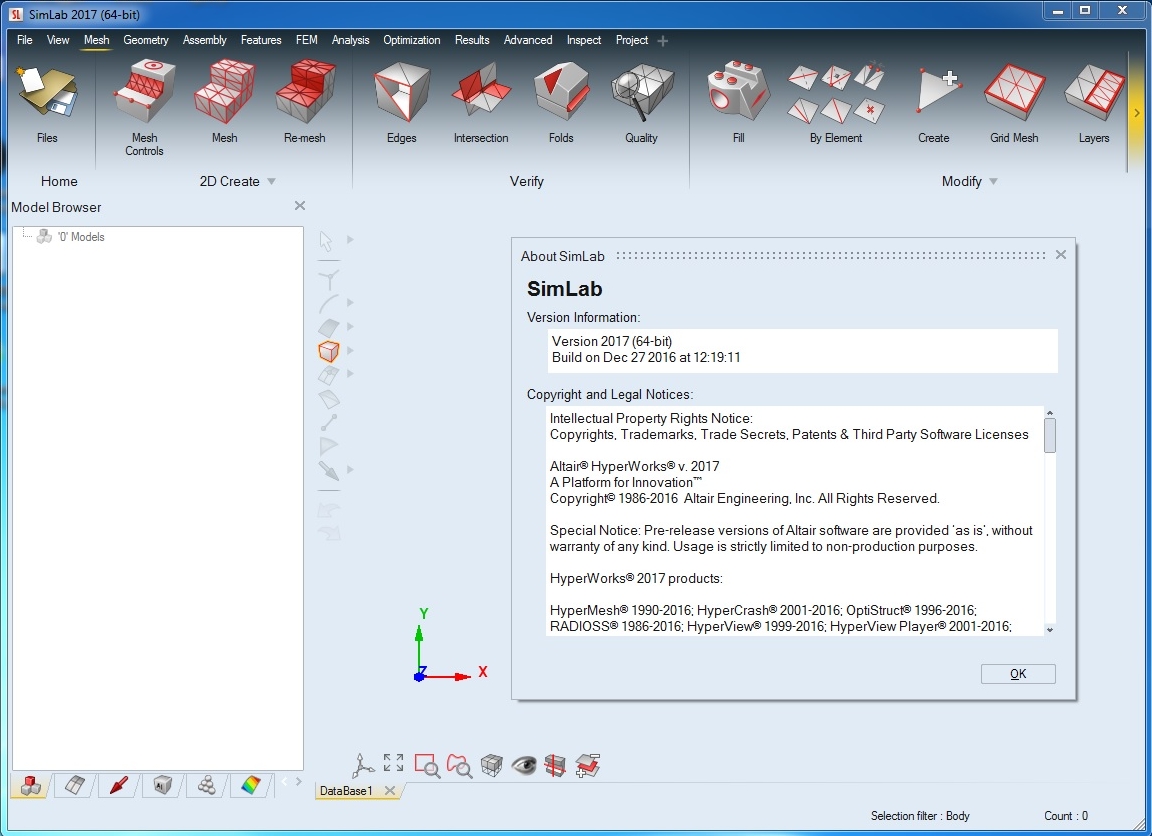This screenshot has height=836, width=1152.
Task: Click OK in About SimLab dialog
Action: 1018,674
